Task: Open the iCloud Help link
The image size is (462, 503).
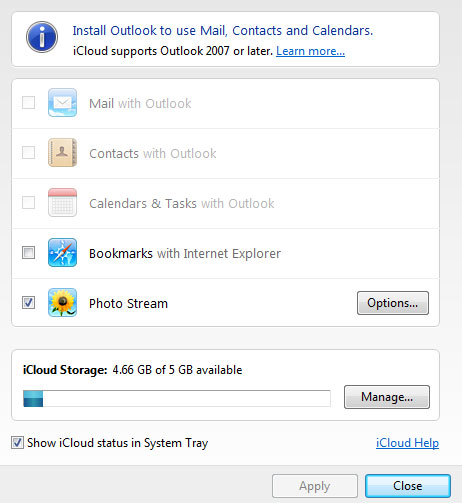Action: (x=407, y=443)
